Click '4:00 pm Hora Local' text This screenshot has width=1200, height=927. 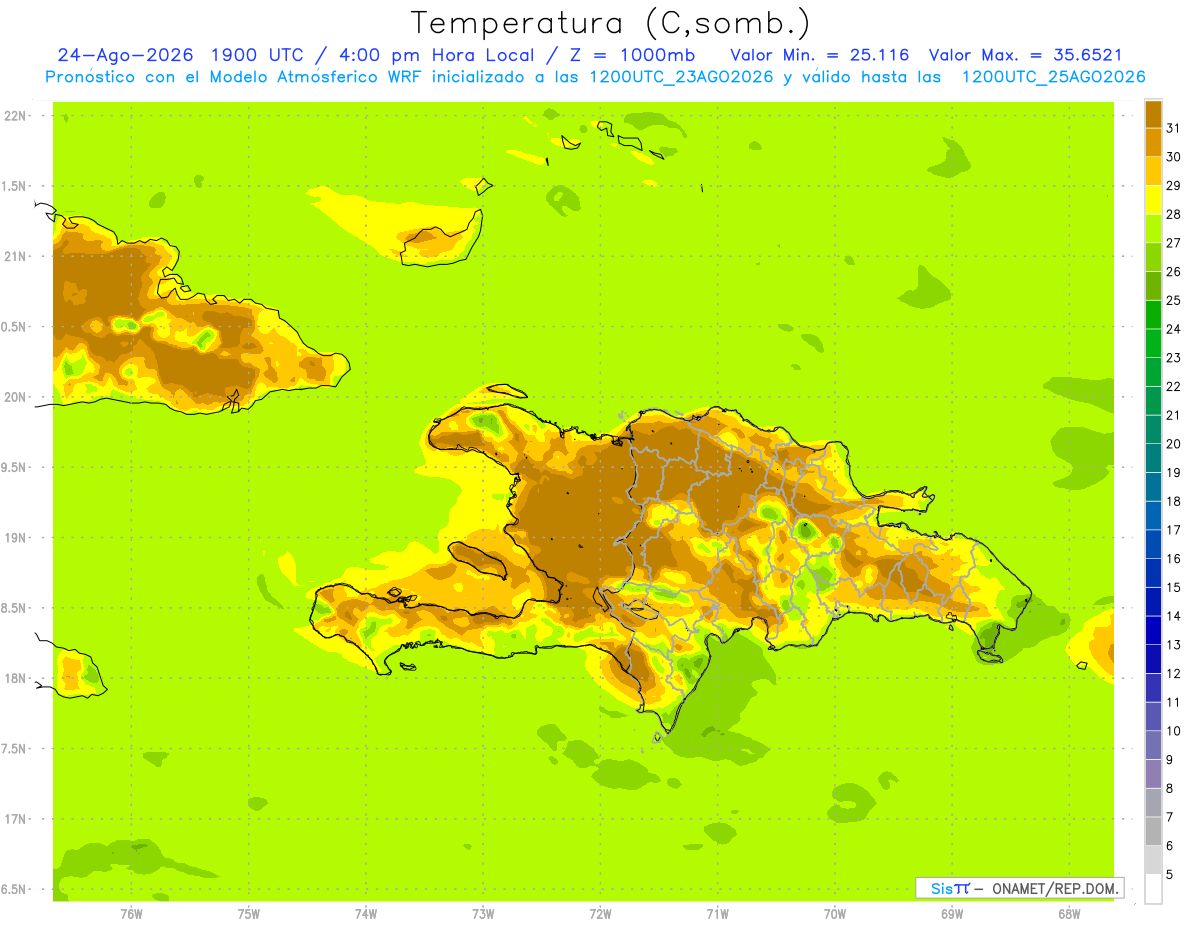[x=441, y=55]
